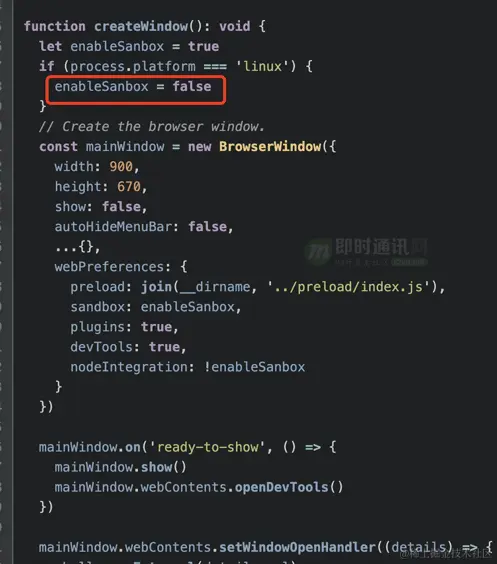
Task: Click the devTools true value
Action: point(164,347)
